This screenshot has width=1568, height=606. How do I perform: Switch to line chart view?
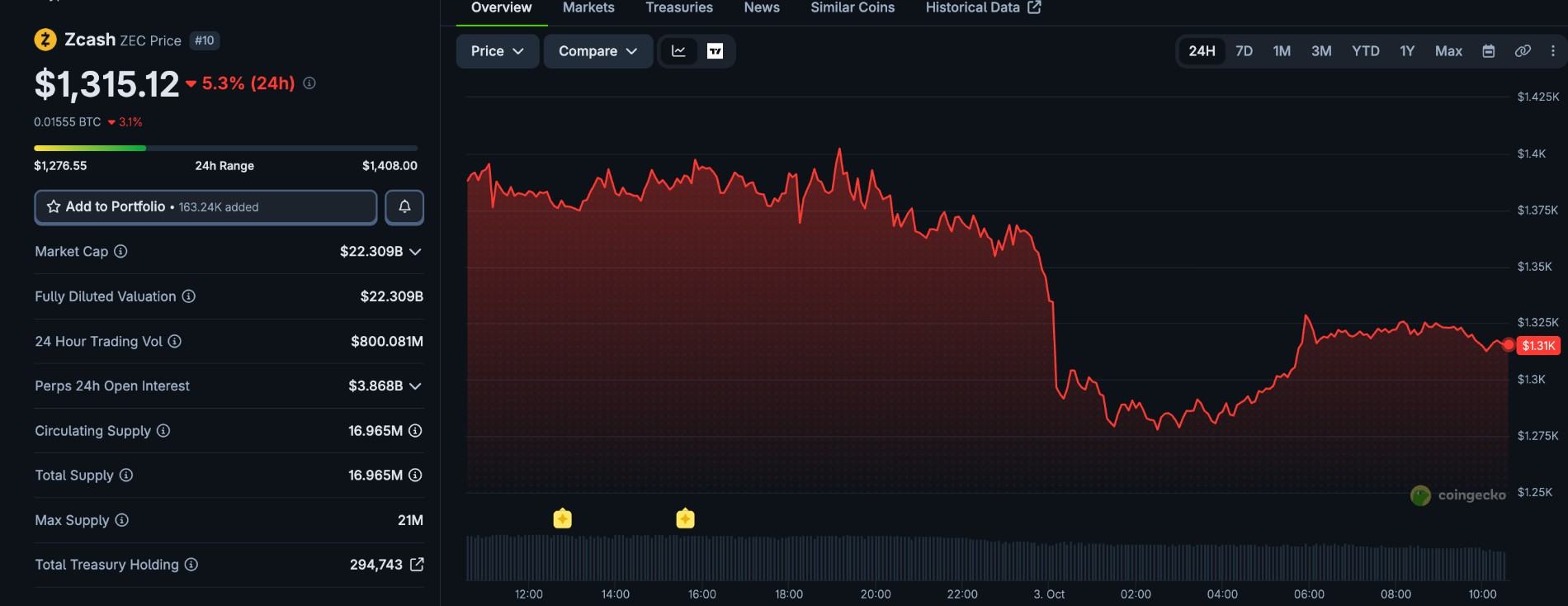678,51
